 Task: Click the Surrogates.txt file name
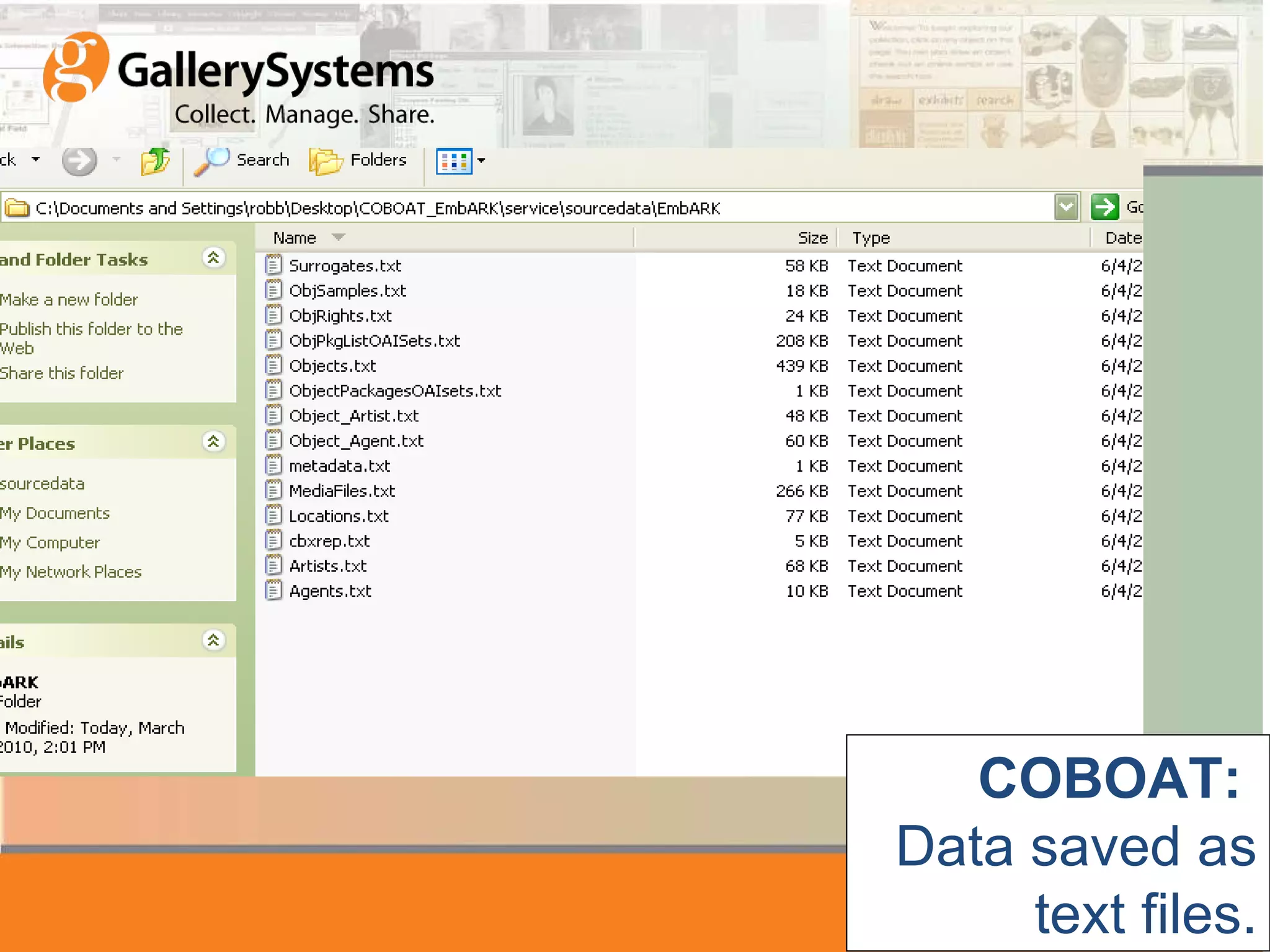tap(345, 266)
